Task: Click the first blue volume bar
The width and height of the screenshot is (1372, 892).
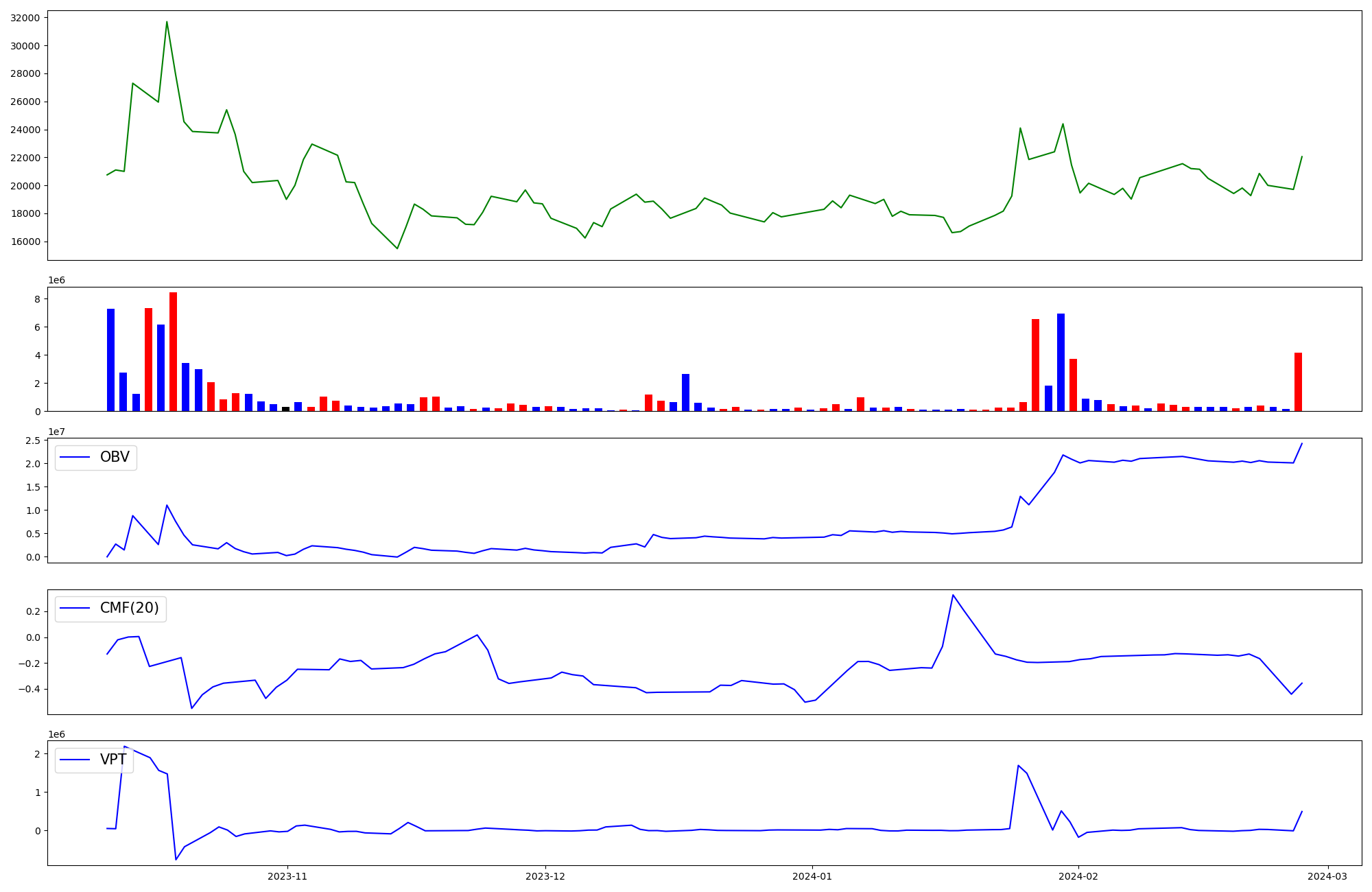Action: [110, 360]
